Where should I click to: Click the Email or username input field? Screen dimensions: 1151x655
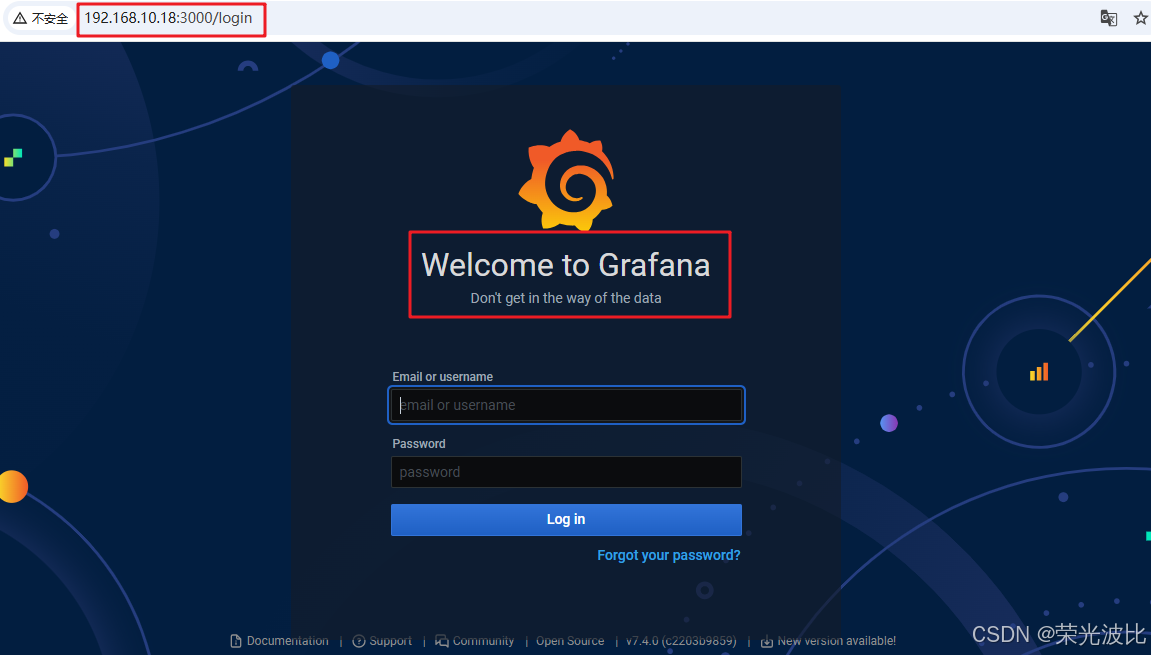(x=566, y=405)
